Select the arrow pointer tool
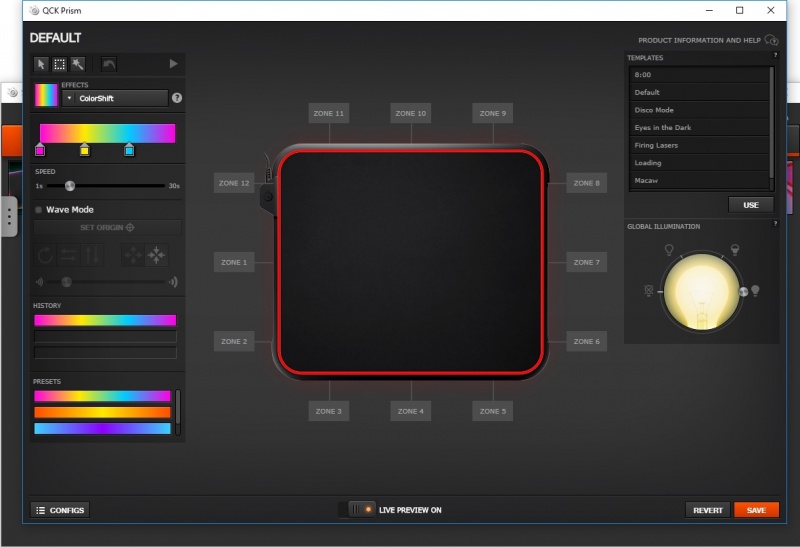The height and width of the screenshot is (547, 800). pyautogui.click(x=41, y=64)
